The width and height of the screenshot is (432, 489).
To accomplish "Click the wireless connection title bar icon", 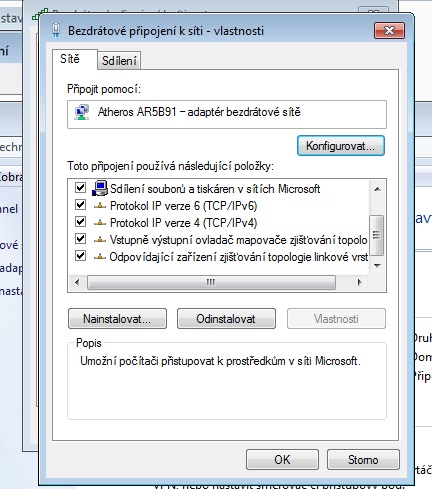I will (x=56, y=30).
